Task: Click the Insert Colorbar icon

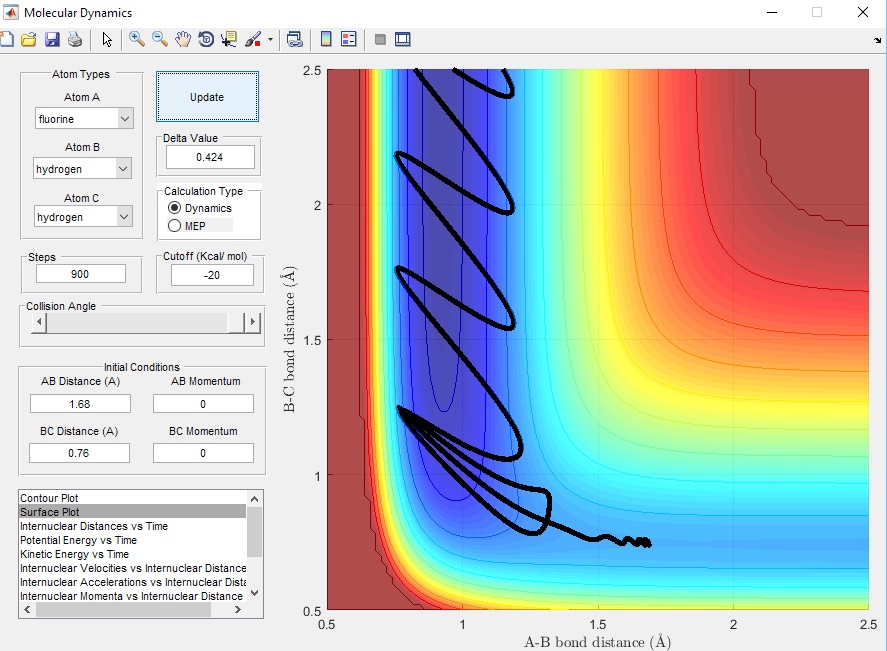Action: tap(325, 40)
